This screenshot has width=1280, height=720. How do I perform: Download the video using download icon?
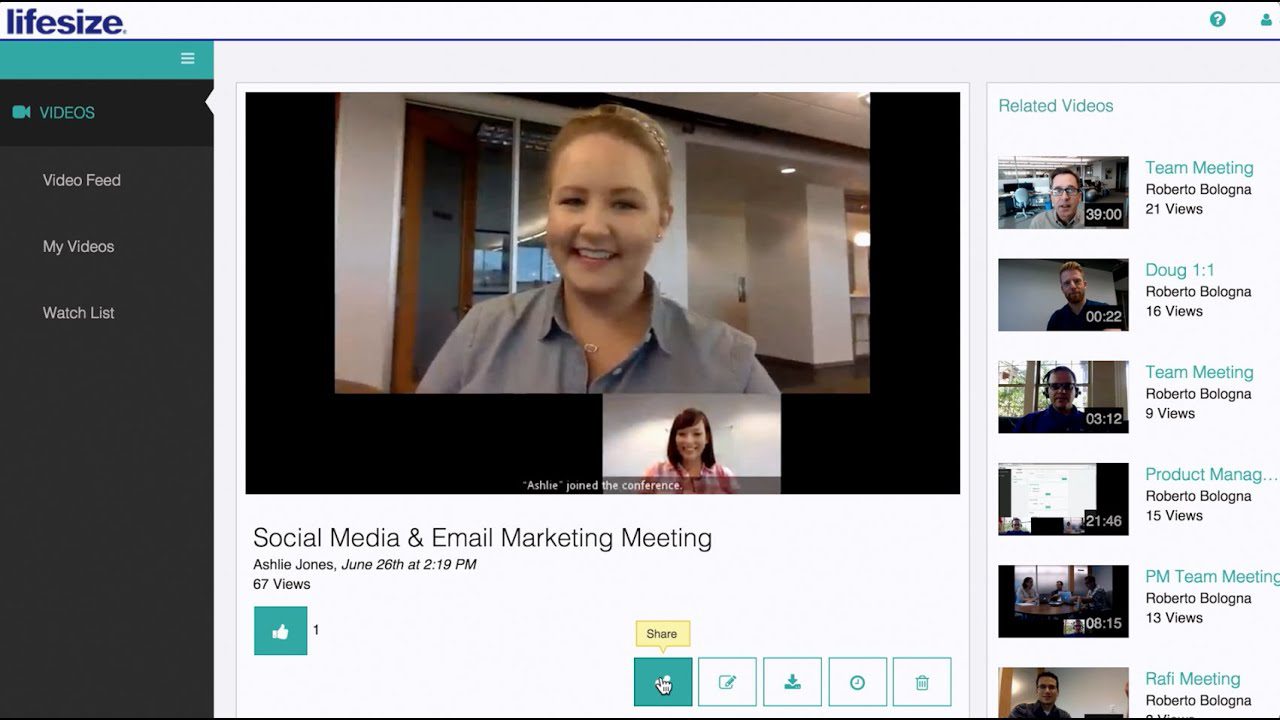[792, 682]
